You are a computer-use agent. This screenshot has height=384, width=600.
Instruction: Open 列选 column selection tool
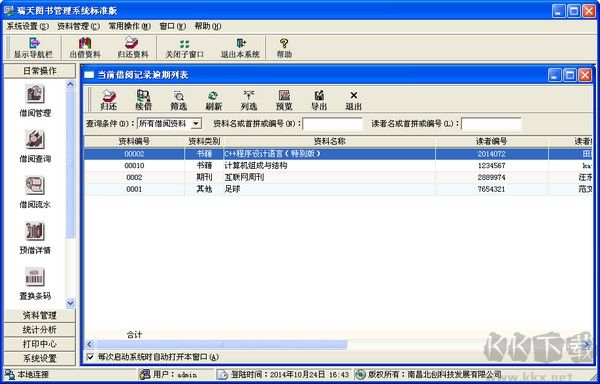(249, 100)
